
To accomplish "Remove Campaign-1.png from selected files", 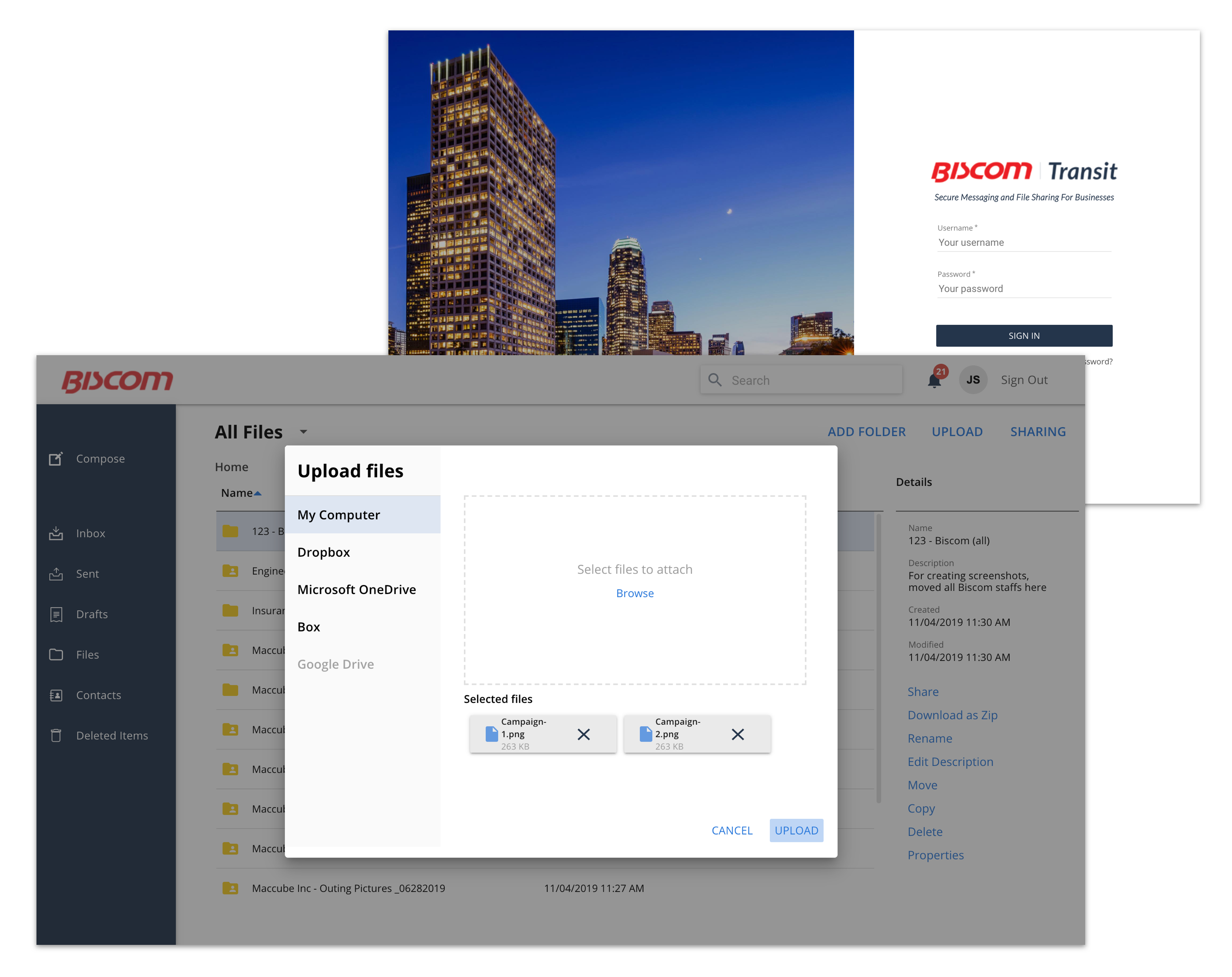I will click(583, 734).
